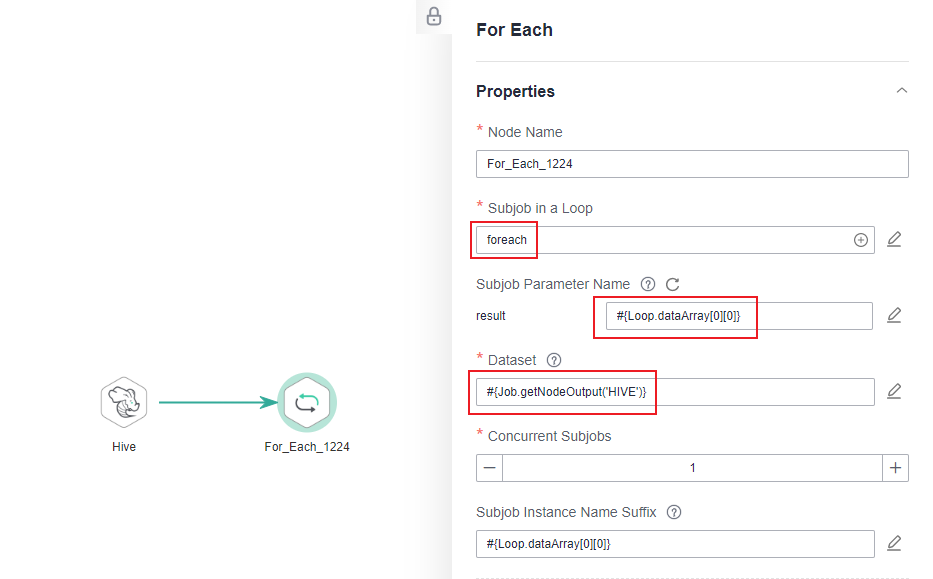The image size is (933, 579).
Task: Select the For_Each_1224 node on the canvas
Action: (x=306, y=403)
